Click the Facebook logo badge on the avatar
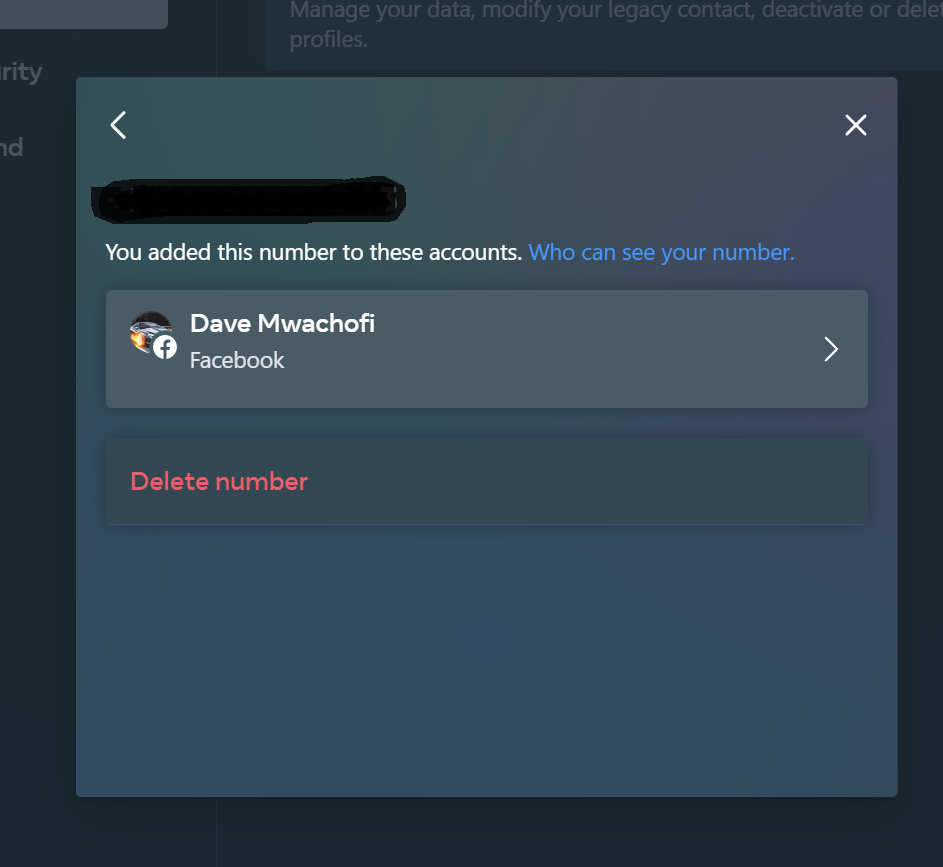Viewport: 943px width, 867px height. tap(165, 348)
